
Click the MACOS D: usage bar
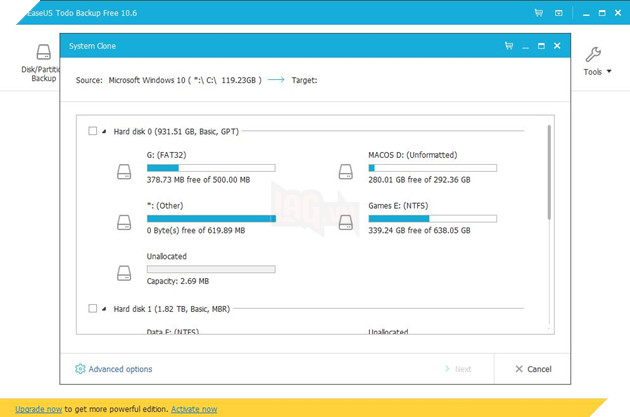tap(433, 168)
